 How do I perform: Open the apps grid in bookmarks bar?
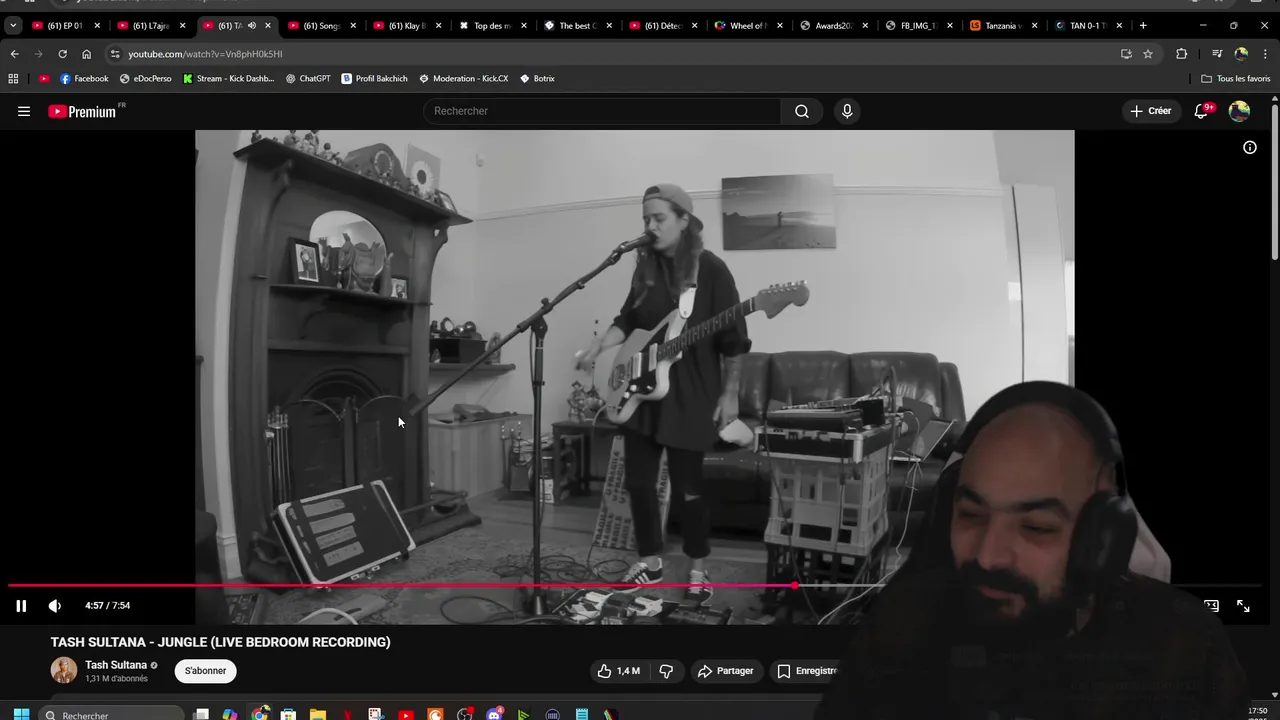tap(13, 78)
